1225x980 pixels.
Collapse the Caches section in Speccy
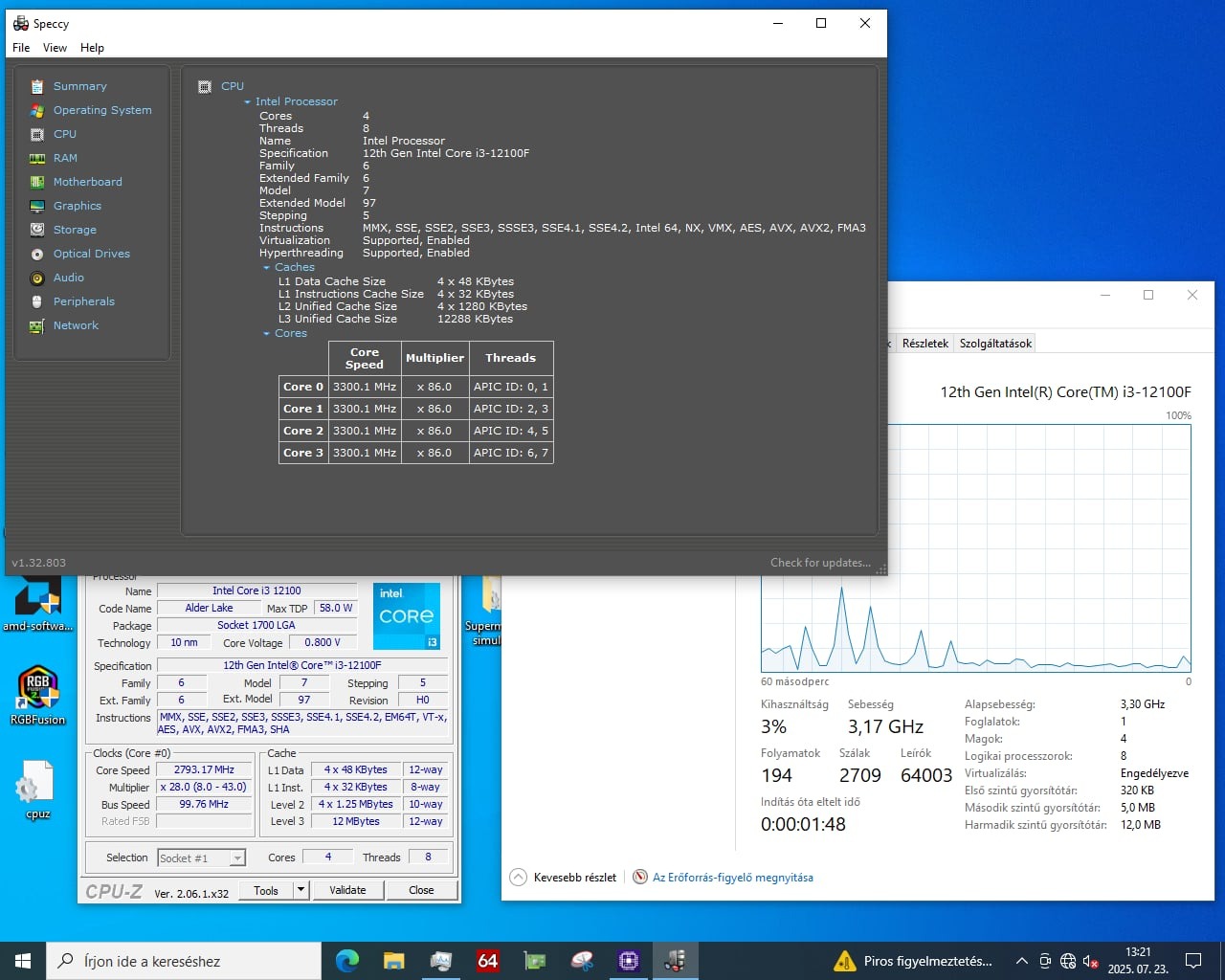point(267,268)
